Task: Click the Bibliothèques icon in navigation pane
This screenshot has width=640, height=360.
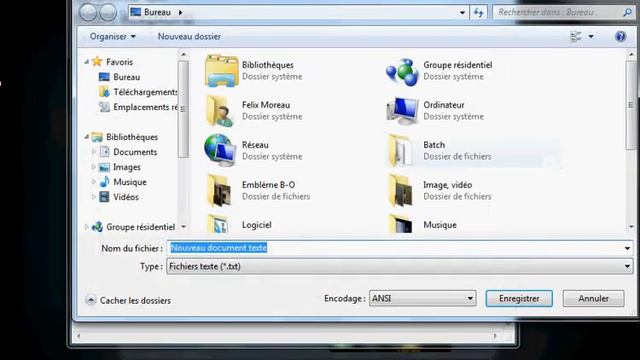Action: (x=97, y=137)
